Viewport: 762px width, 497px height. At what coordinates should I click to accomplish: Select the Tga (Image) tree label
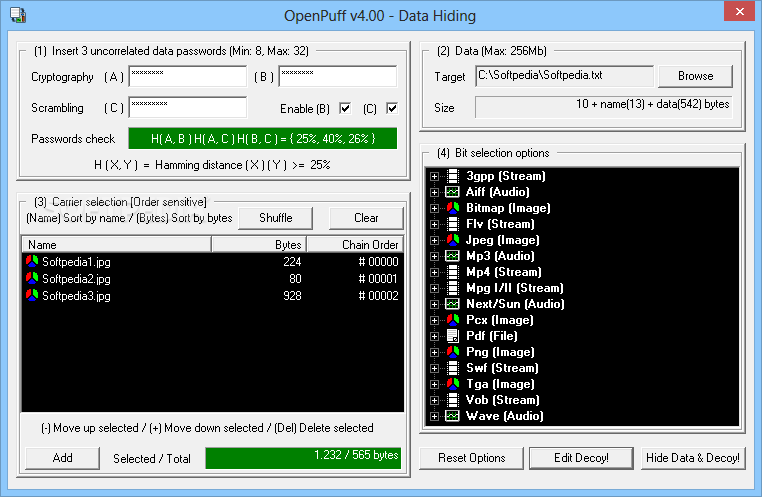click(500, 384)
